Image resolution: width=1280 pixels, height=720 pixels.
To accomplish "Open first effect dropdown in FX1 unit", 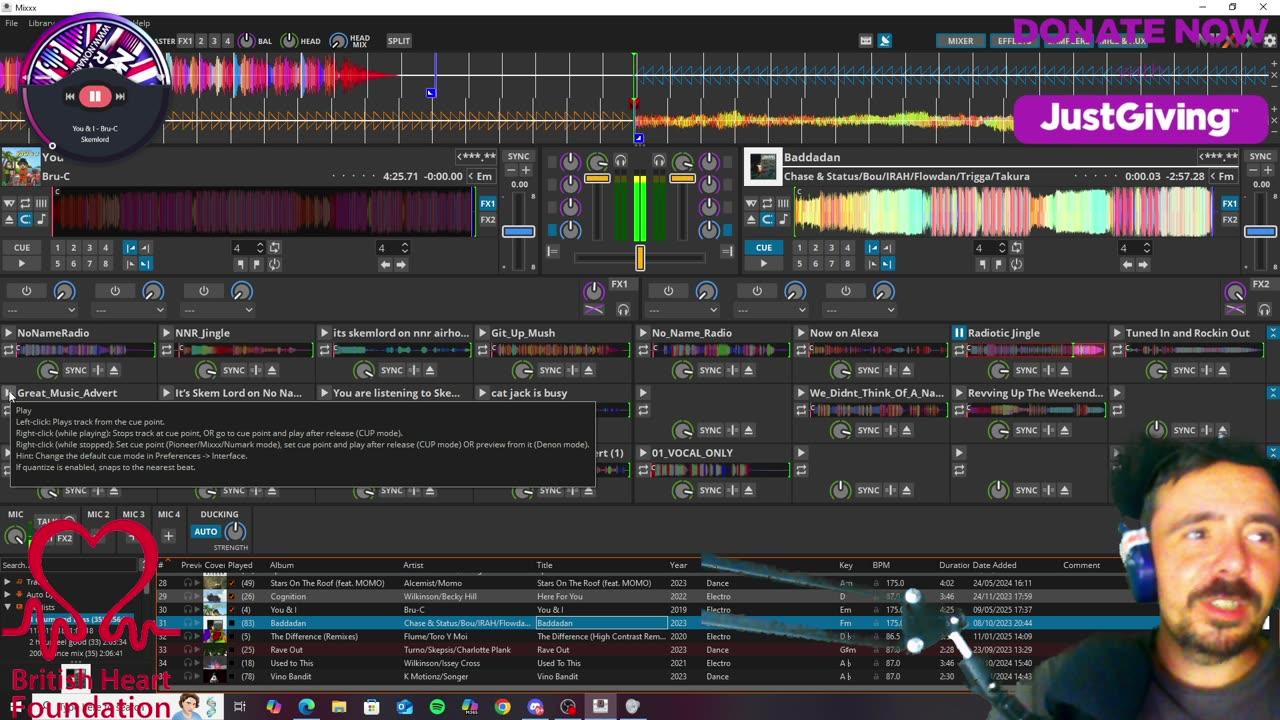I will coord(40,309).
